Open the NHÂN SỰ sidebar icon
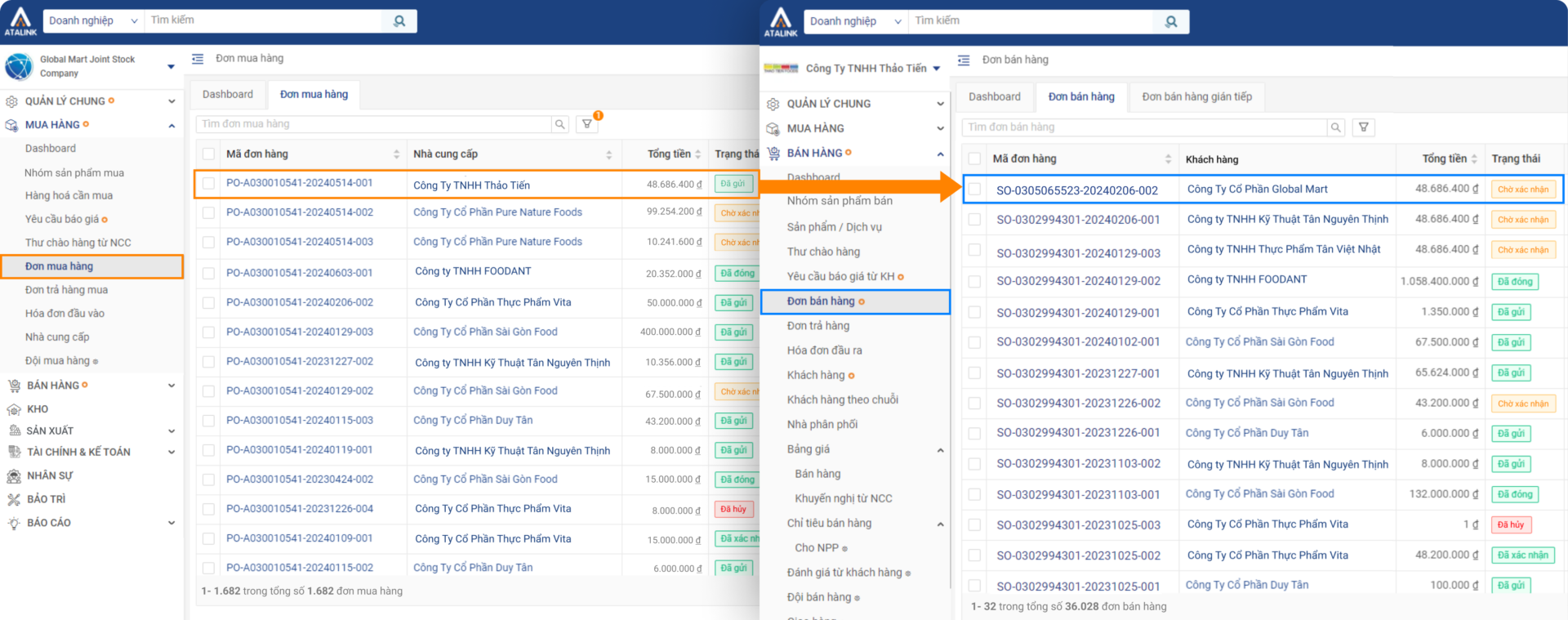 [x=14, y=475]
